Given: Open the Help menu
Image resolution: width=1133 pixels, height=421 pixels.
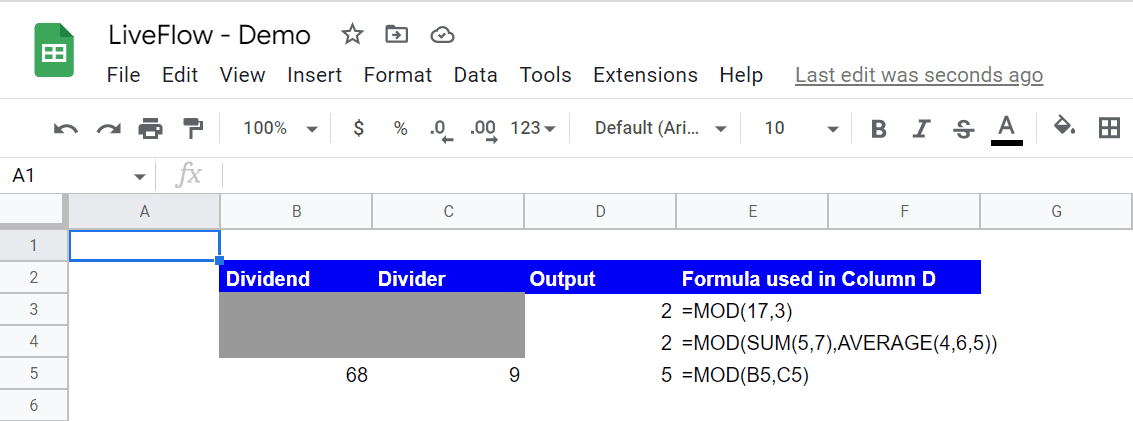Looking at the screenshot, I should pos(741,75).
